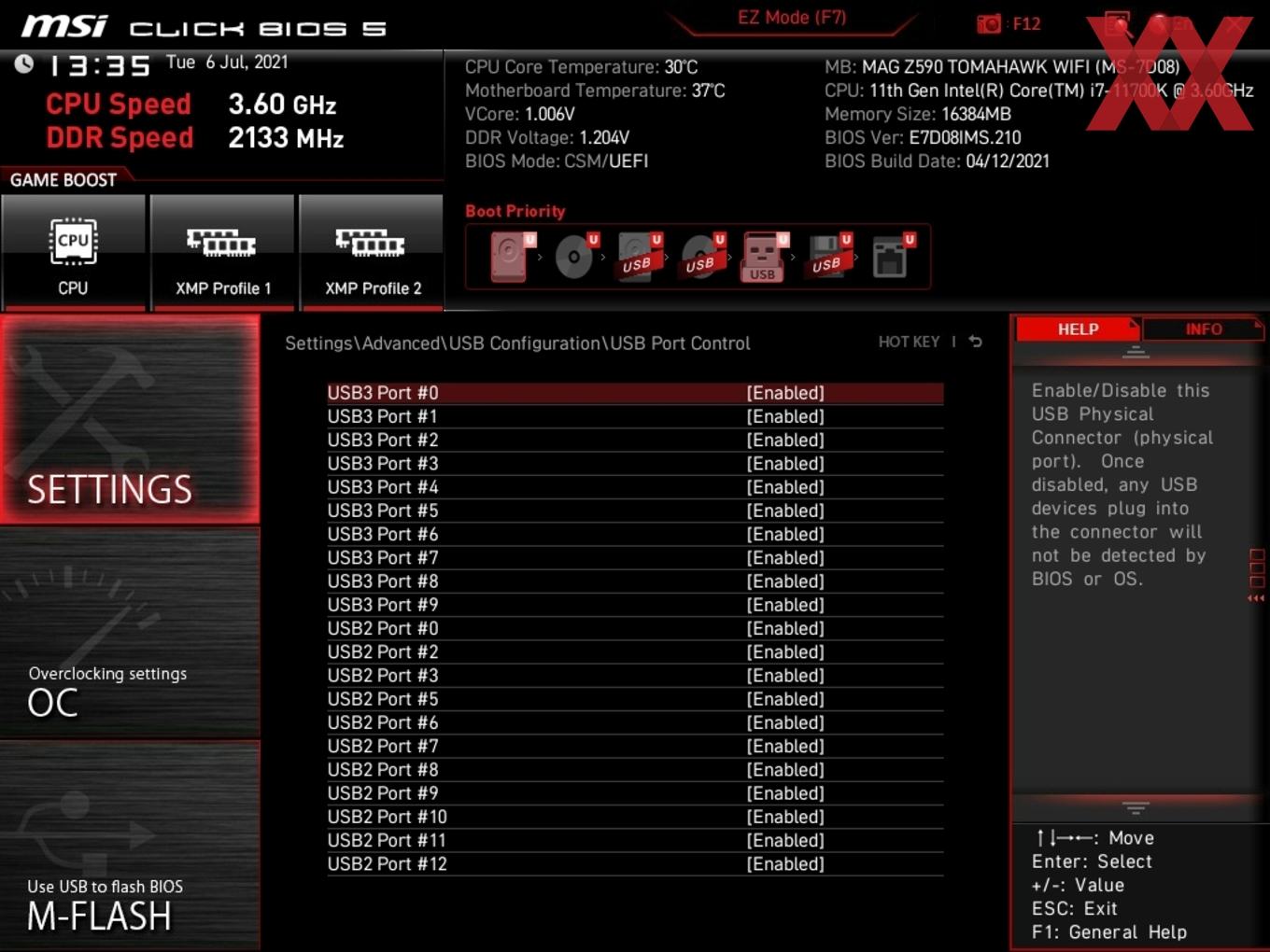Open the OC overclocking settings section
1270x952 pixels.
click(130, 633)
